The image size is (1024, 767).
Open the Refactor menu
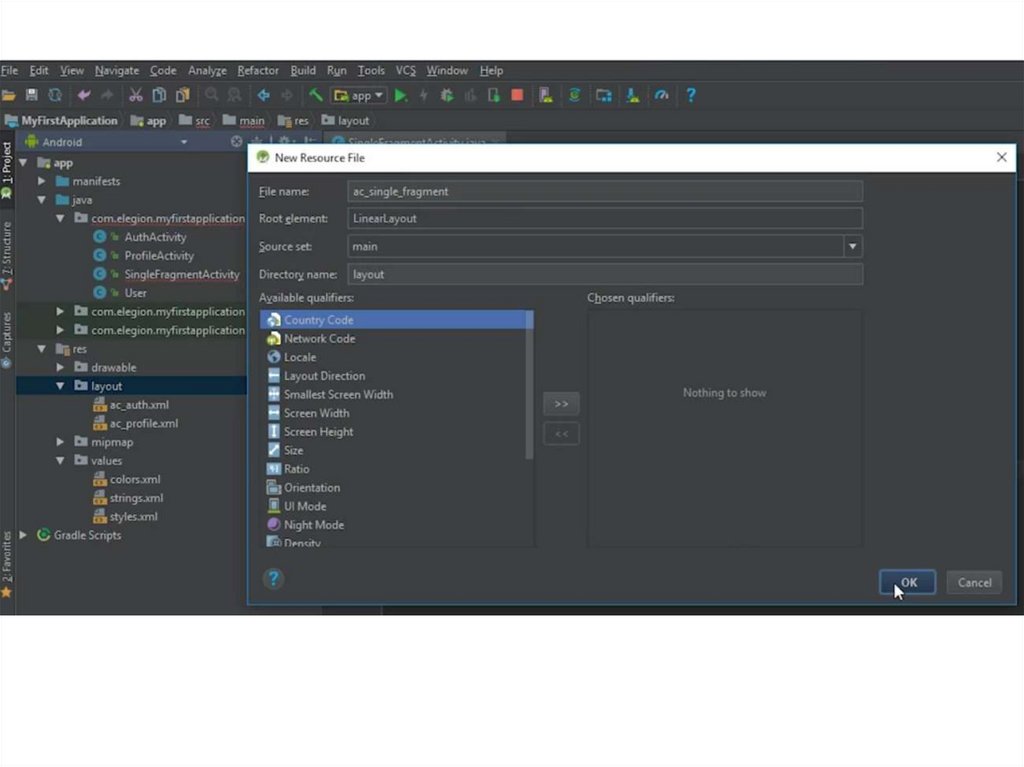tap(258, 71)
